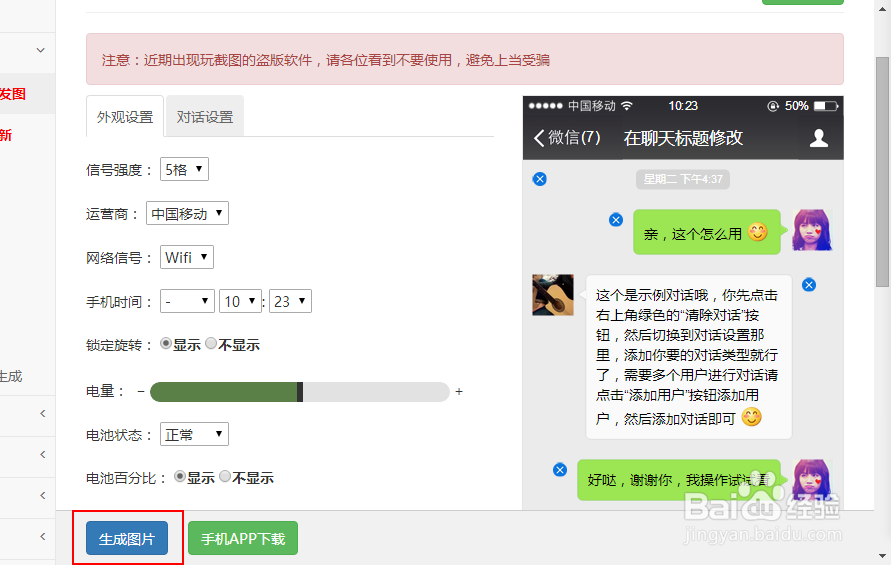Tap the contact profile icon in chat header
891x565 pixels.
[819, 138]
